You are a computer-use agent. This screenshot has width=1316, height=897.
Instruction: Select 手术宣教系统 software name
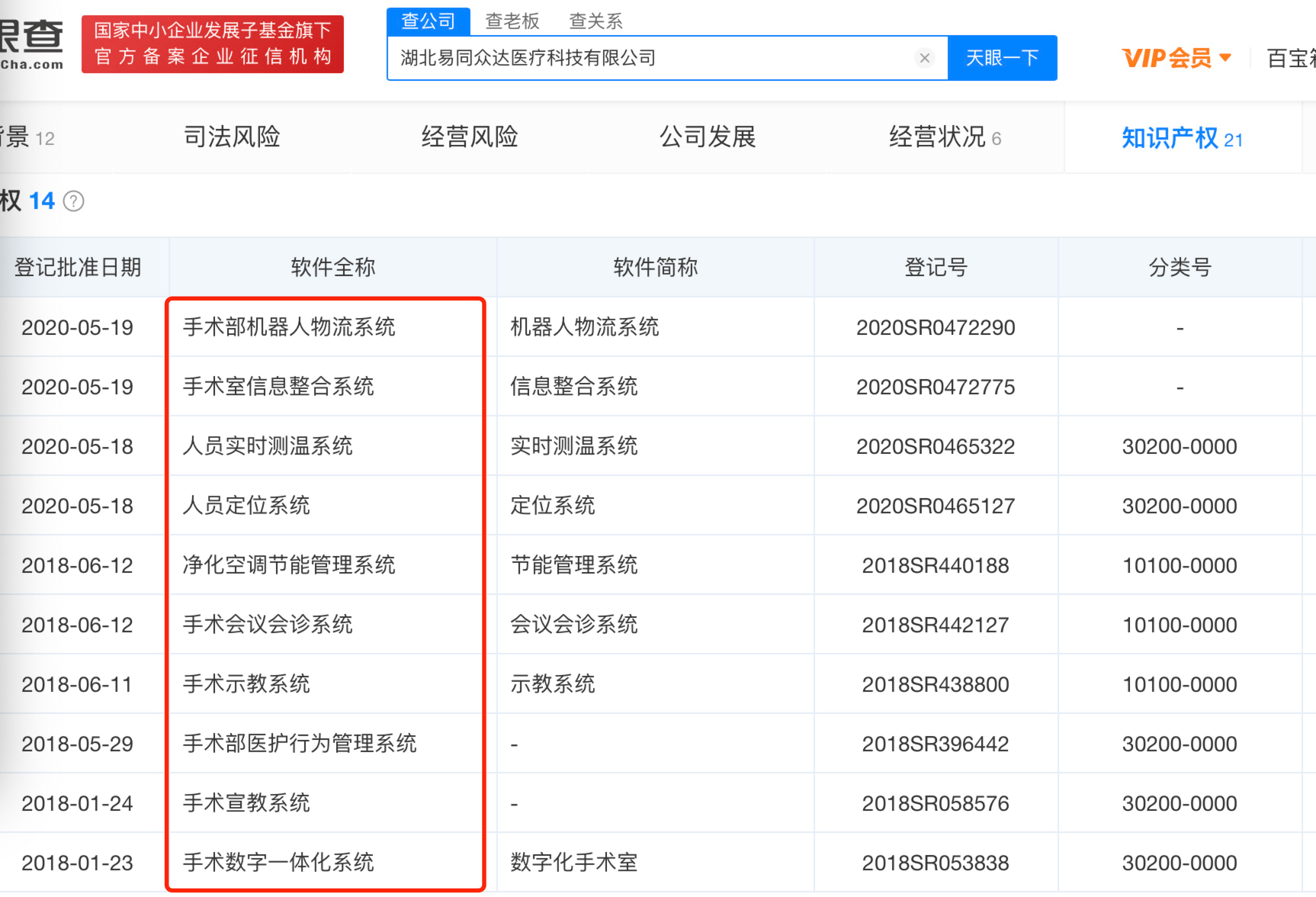(246, 803)
